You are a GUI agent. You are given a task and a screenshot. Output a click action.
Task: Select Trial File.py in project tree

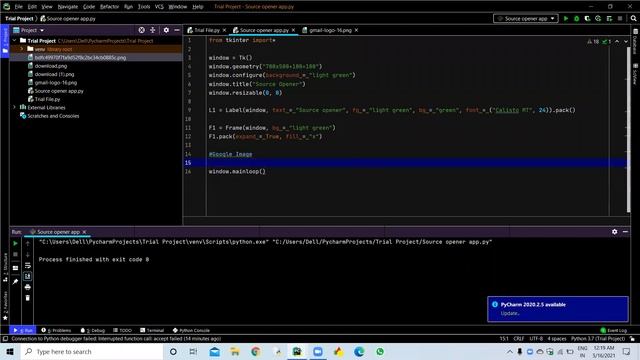tap(47, 99)
